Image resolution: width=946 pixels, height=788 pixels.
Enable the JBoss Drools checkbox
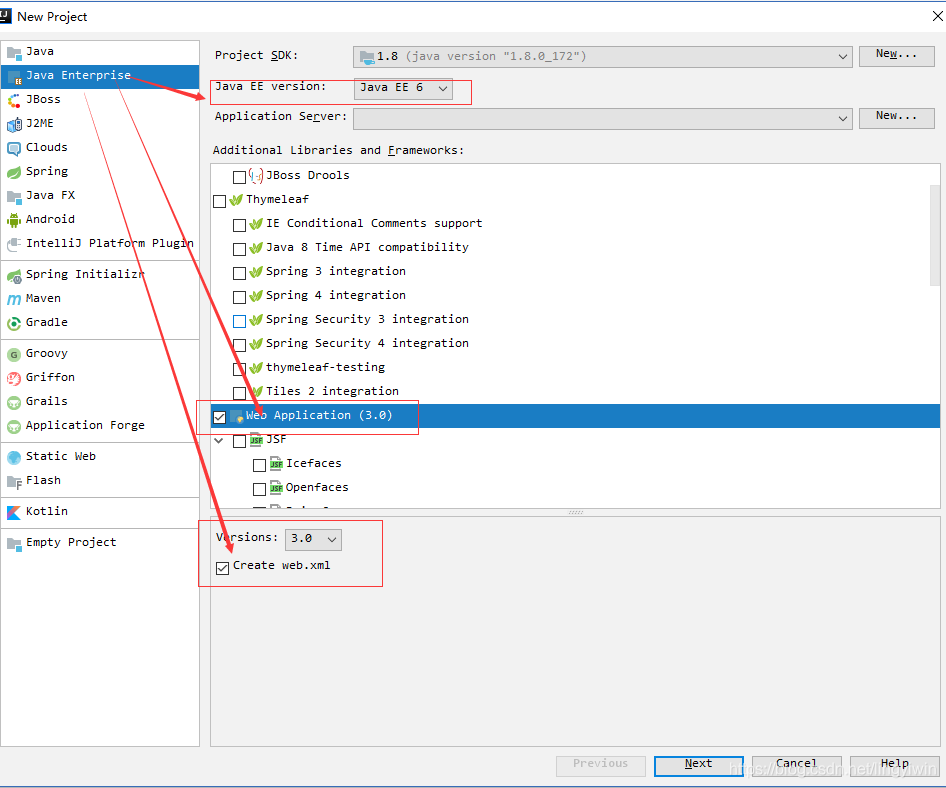point(240,177)
